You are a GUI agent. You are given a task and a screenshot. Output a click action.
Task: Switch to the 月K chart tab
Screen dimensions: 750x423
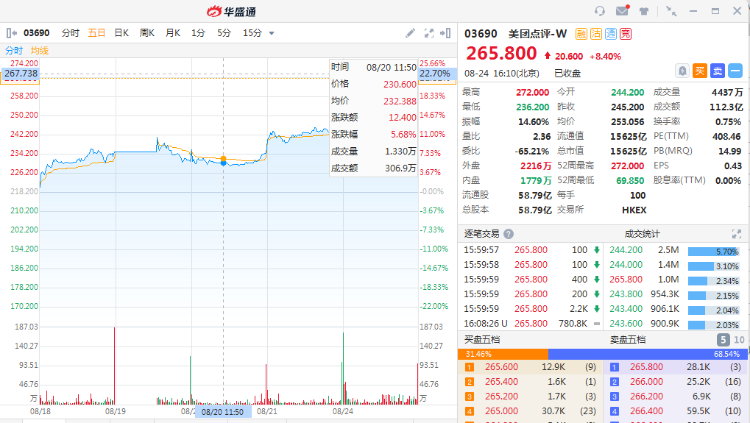173,33
